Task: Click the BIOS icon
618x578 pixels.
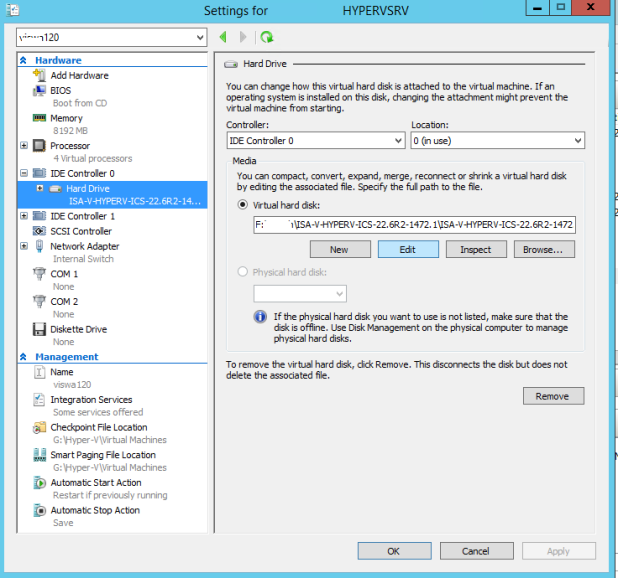Action: (x=39, y=91)
